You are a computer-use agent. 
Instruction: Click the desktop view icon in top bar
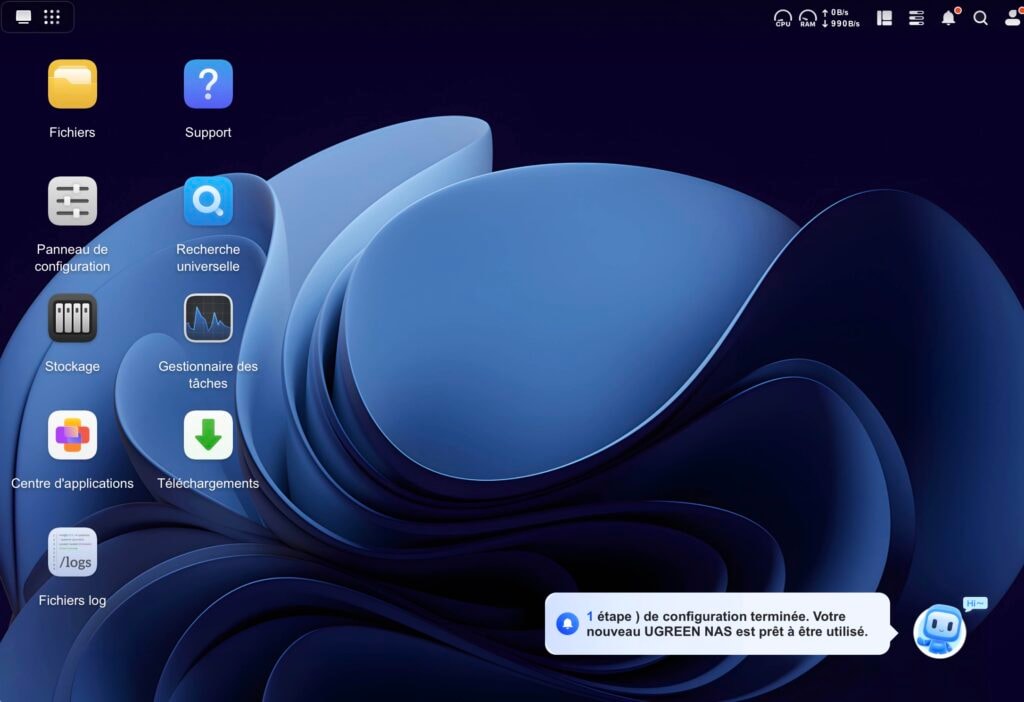(x=24, y=17)
